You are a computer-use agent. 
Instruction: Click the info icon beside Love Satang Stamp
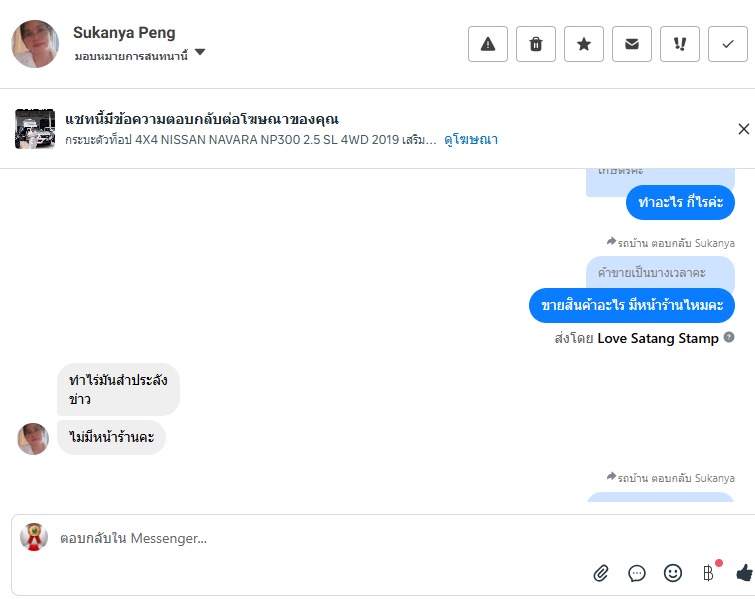click(729, 338)
